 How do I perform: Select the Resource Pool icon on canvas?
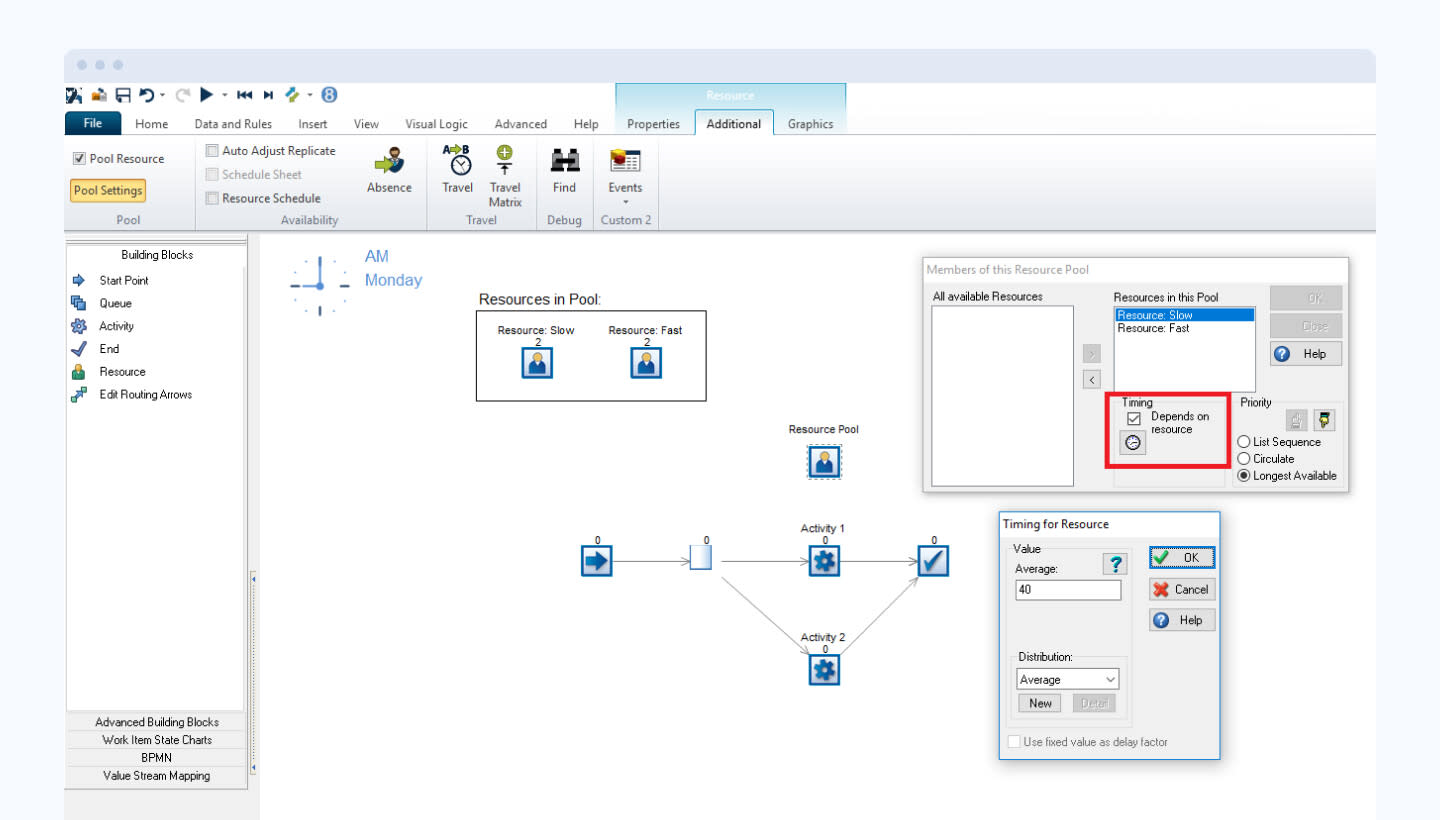(x=824, y=462)
